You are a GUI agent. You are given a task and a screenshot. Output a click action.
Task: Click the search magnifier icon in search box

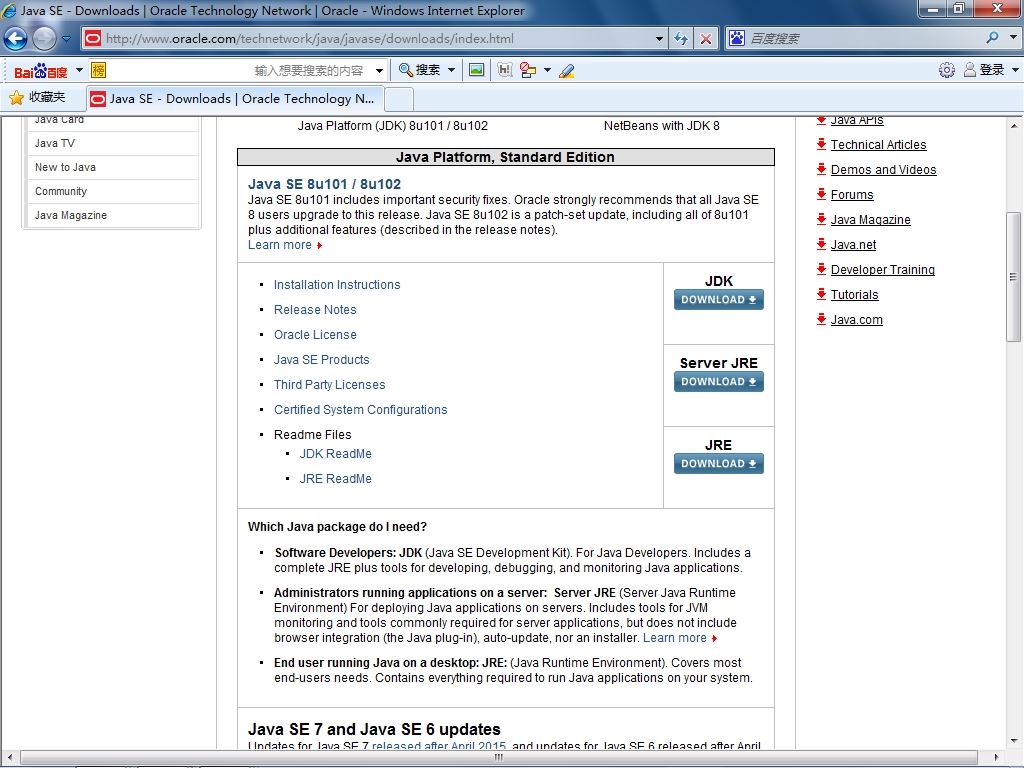click(x=993, y=38)
